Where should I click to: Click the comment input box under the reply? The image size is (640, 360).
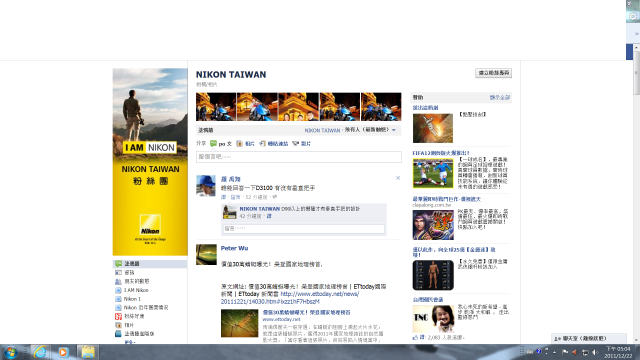tap(304, 229)
